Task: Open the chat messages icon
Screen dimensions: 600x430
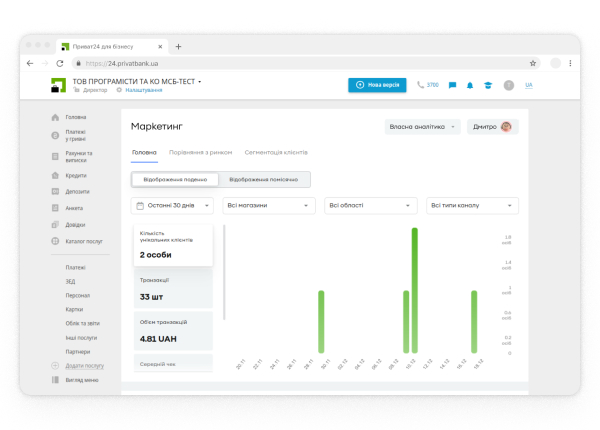Action: [x=453, y=85]
